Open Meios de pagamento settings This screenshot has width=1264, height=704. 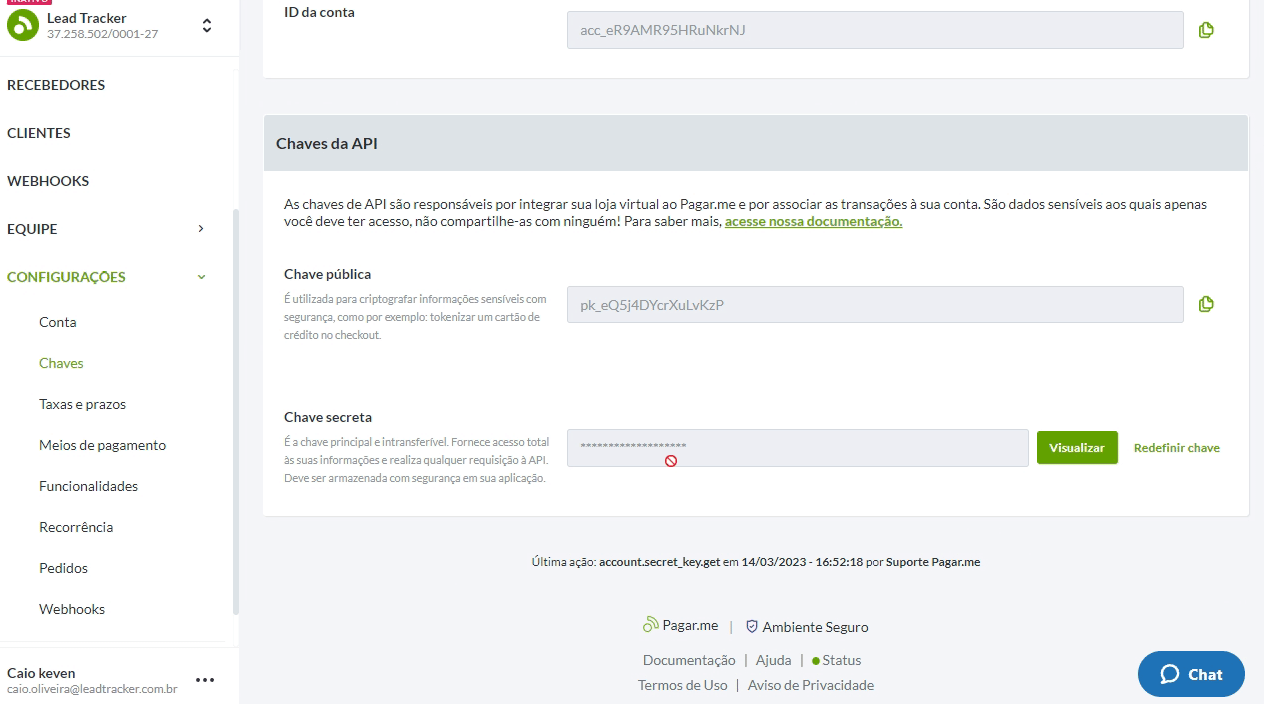click(x=102, y=445)
